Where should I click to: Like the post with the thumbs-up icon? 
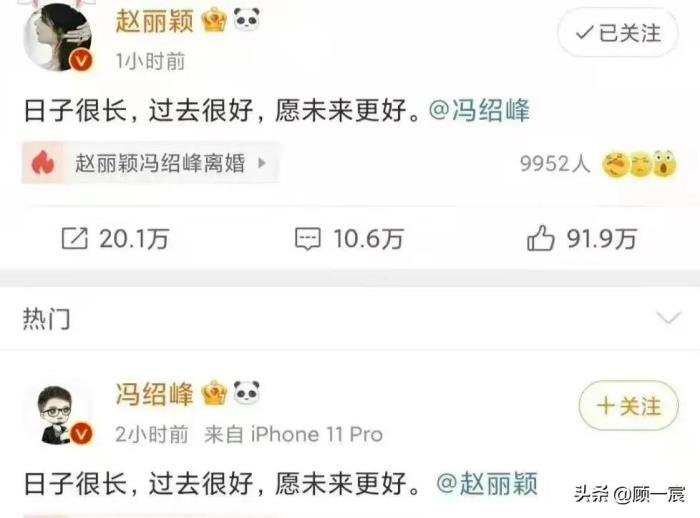(x=540, y=238)
